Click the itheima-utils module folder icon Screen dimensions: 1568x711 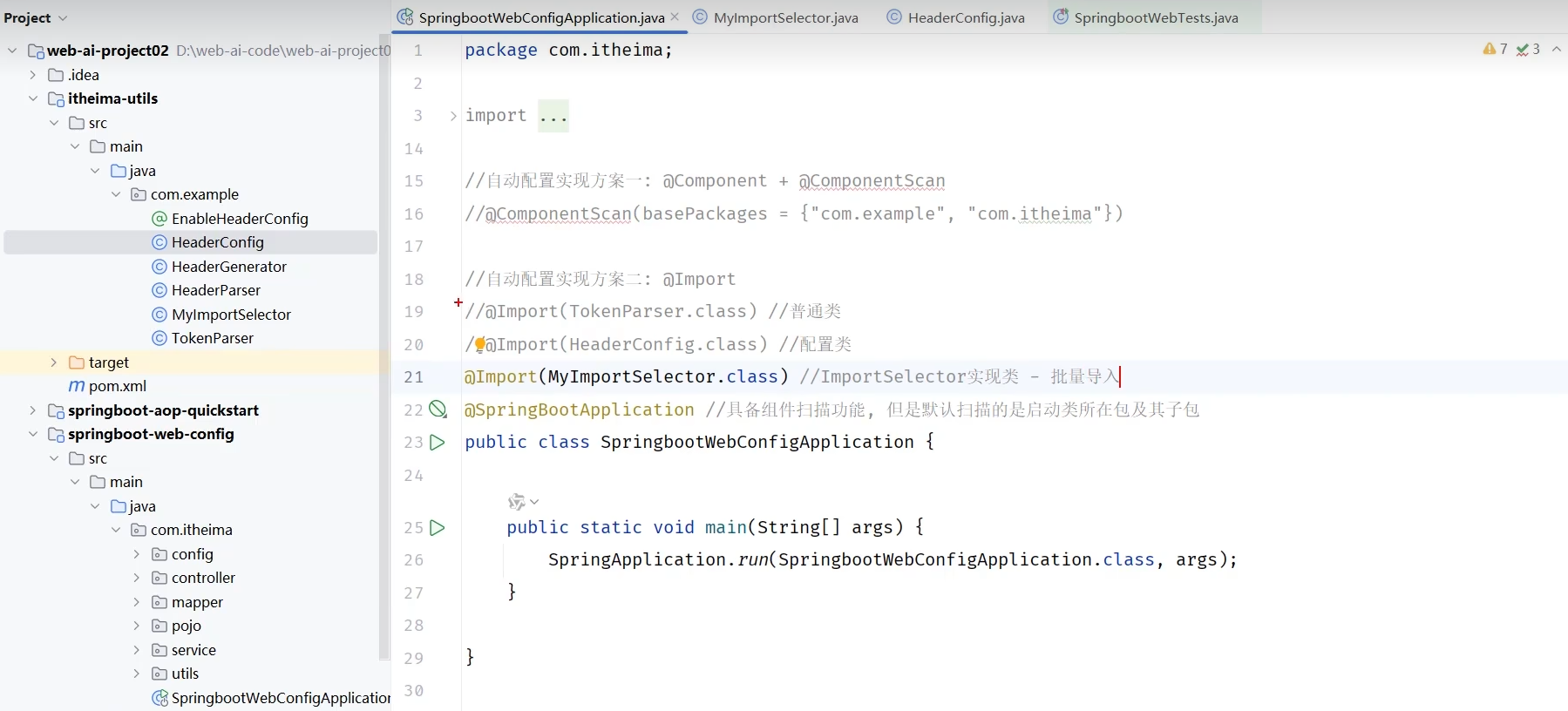[56, 98]
